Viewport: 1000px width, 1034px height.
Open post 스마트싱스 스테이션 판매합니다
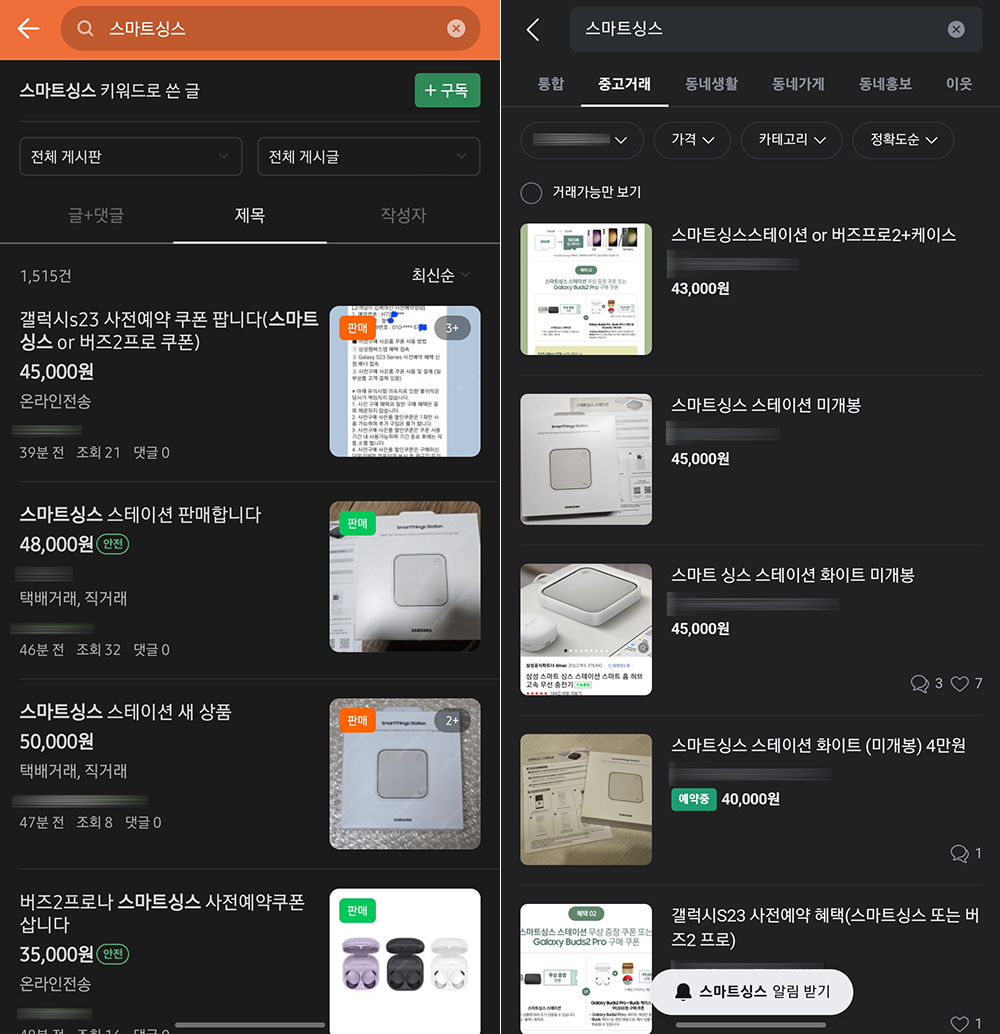[x=141, y=514]
